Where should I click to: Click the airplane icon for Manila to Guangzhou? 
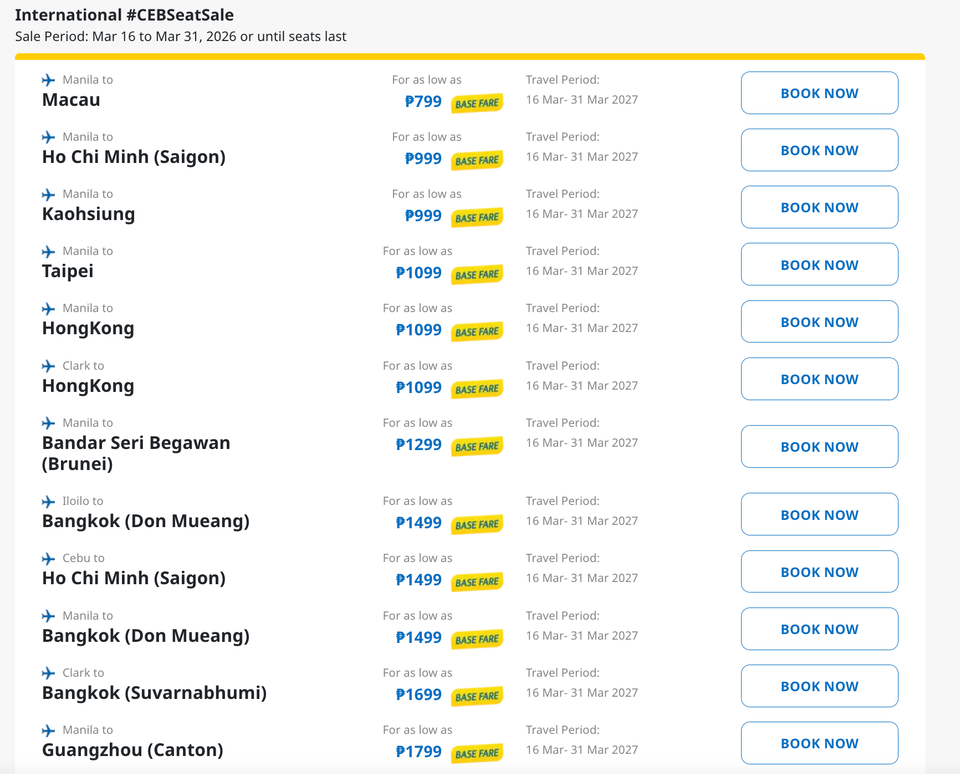coord(48,731)
